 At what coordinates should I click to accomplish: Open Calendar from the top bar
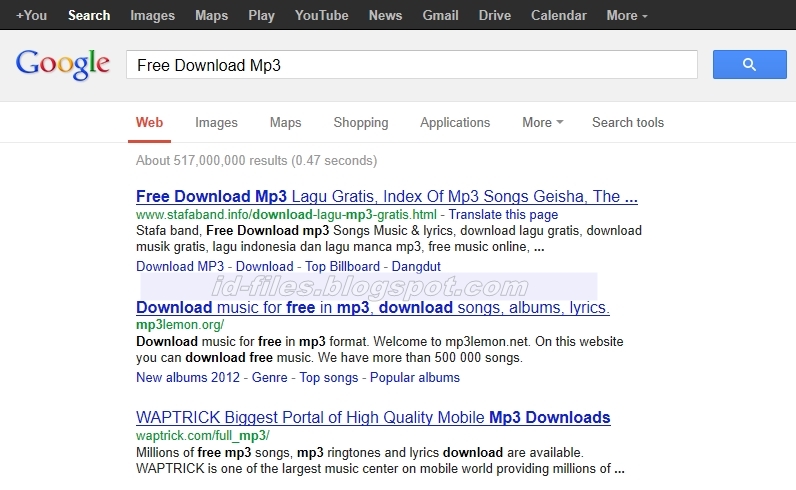[x=558, y=15]
